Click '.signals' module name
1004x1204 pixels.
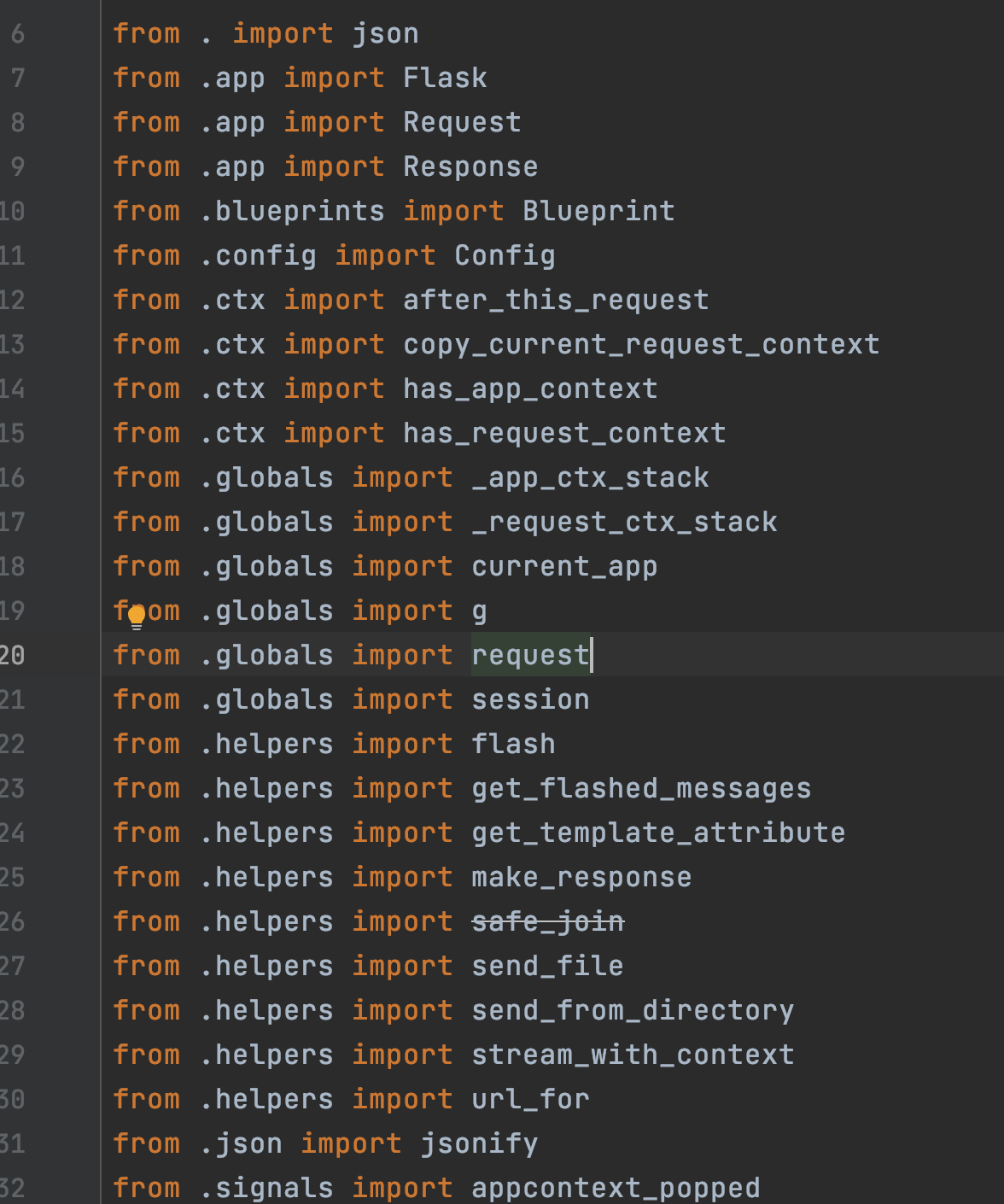pyautogui.click(x=266, y=1188)
